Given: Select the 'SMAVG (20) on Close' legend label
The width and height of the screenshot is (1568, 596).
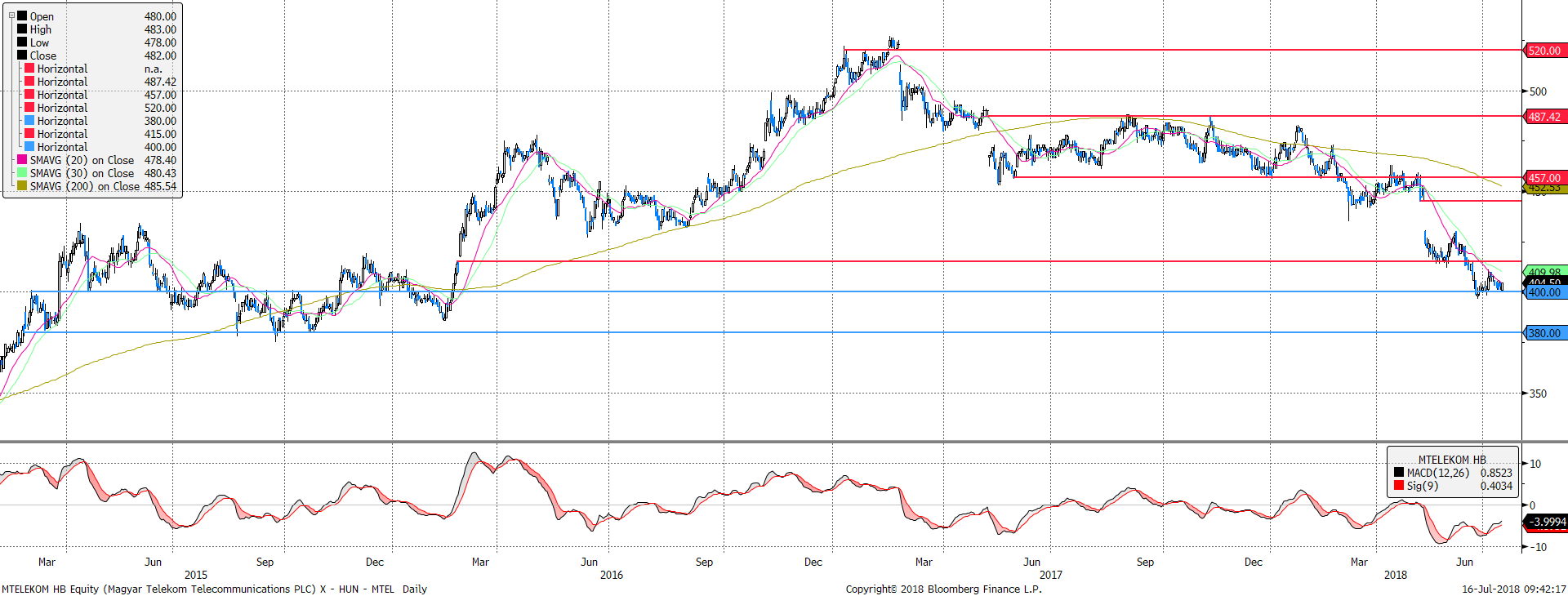Looking at the screenshot, I should pyautogui.click(x=82, y=160).
